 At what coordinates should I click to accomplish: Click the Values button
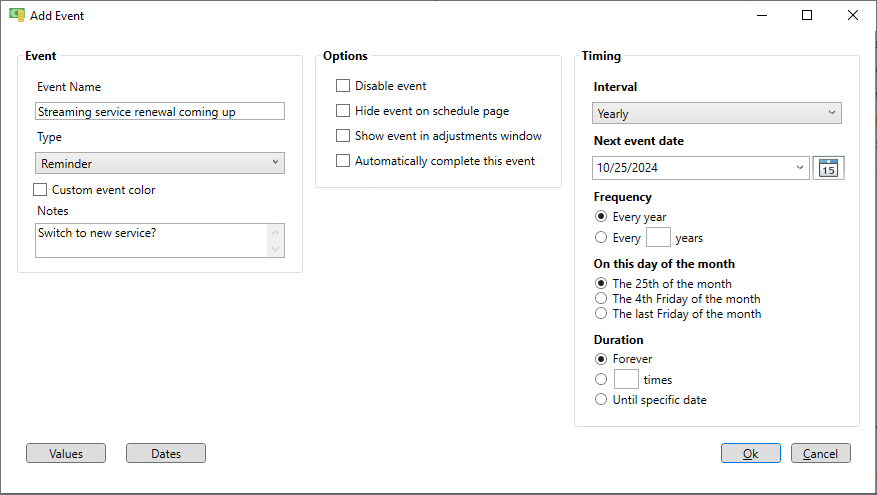click(x=66, y=454)
